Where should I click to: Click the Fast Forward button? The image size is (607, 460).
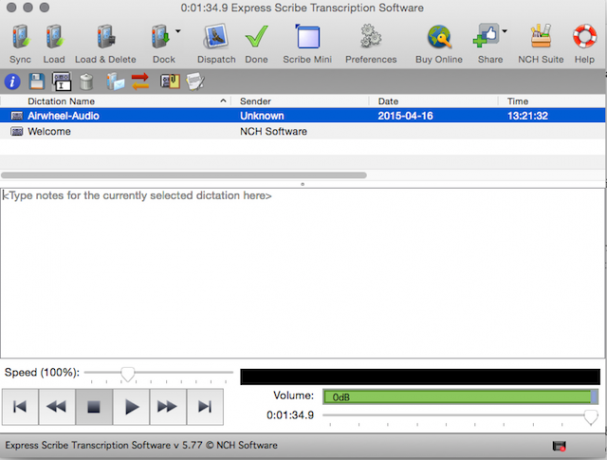[x=168, y=407]
